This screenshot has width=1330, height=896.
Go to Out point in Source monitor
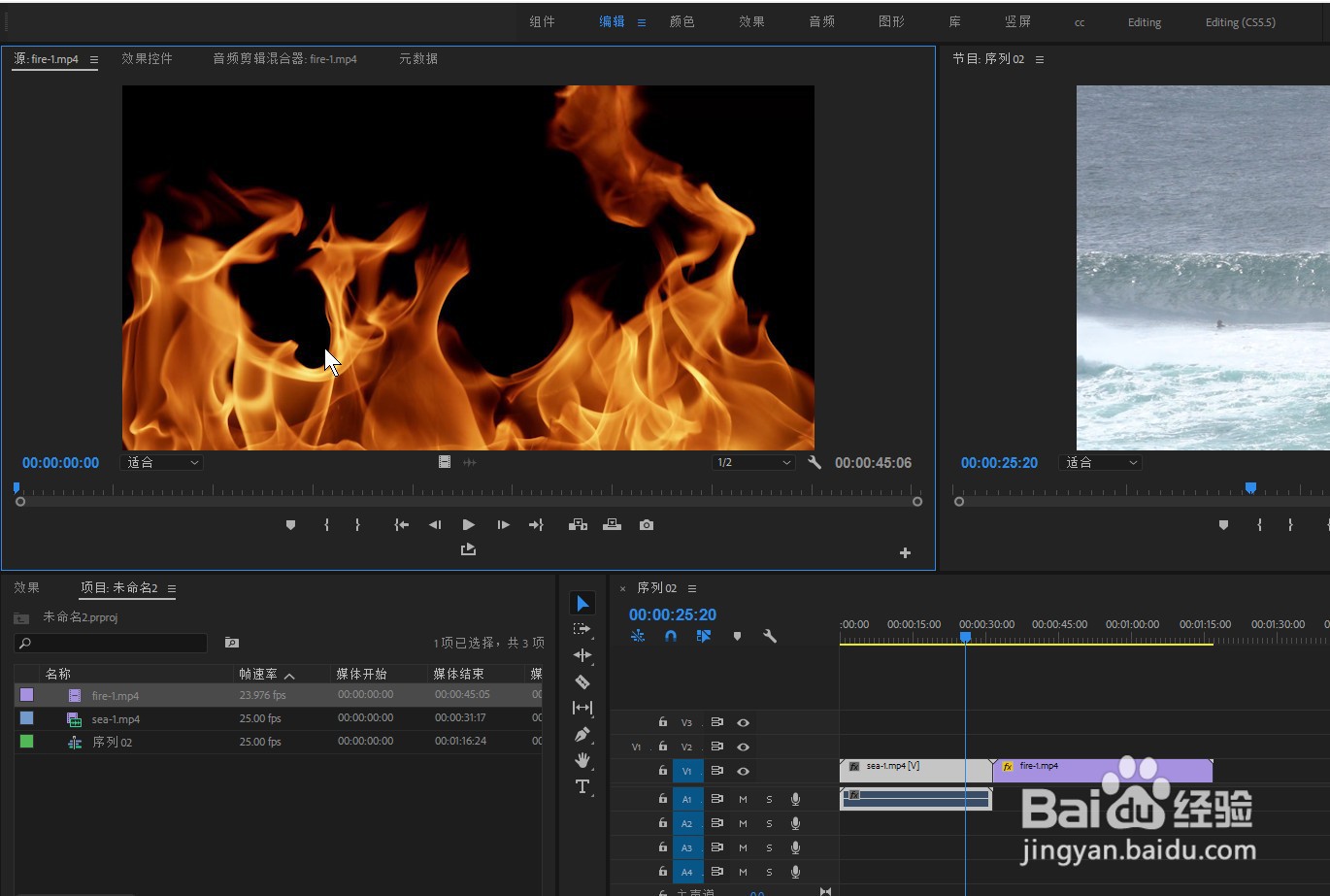[536, 525]
